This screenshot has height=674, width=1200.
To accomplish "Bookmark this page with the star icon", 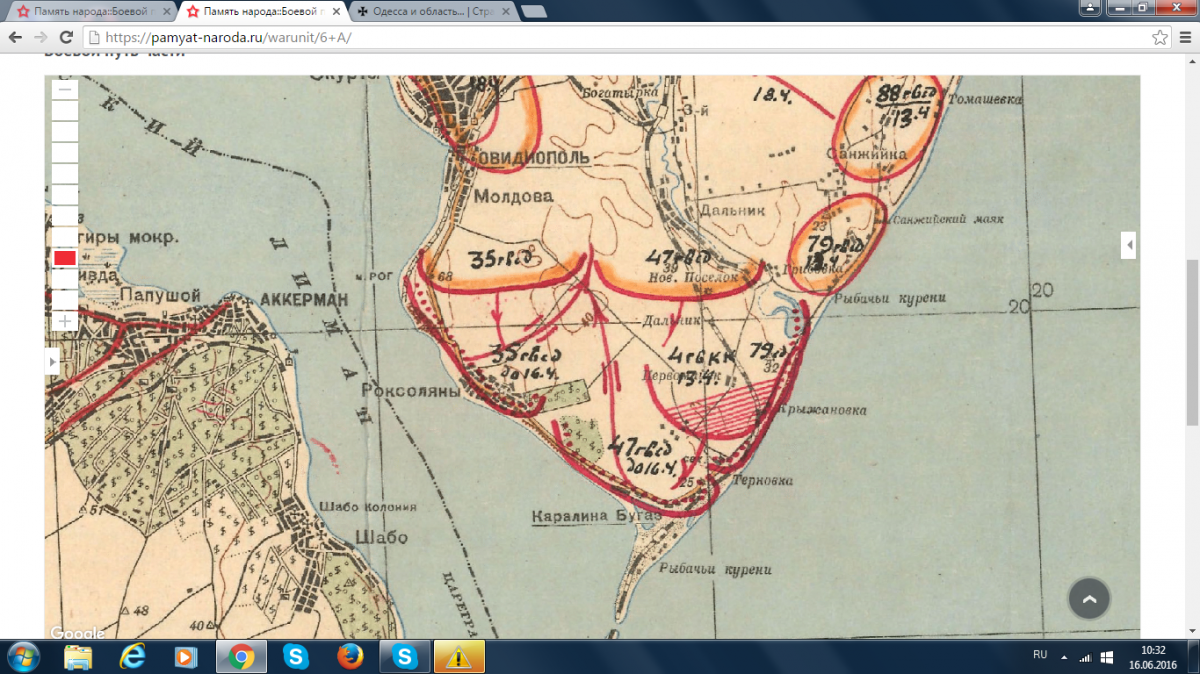I will pyautogui.click(x=1159, y=37).
